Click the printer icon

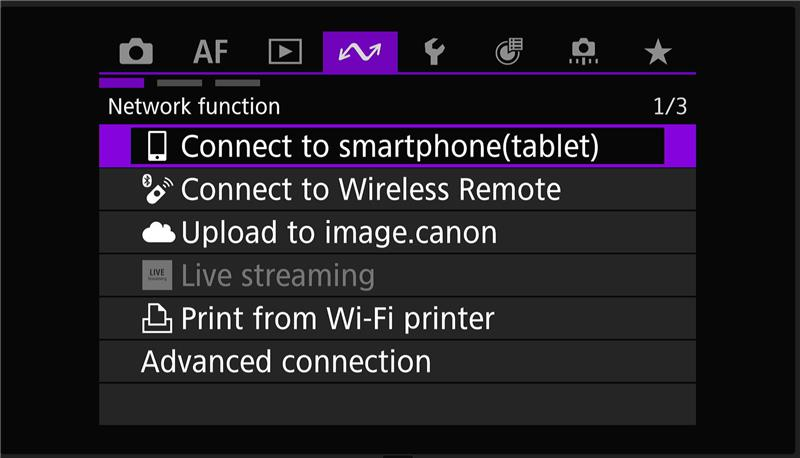coord(157,318)
